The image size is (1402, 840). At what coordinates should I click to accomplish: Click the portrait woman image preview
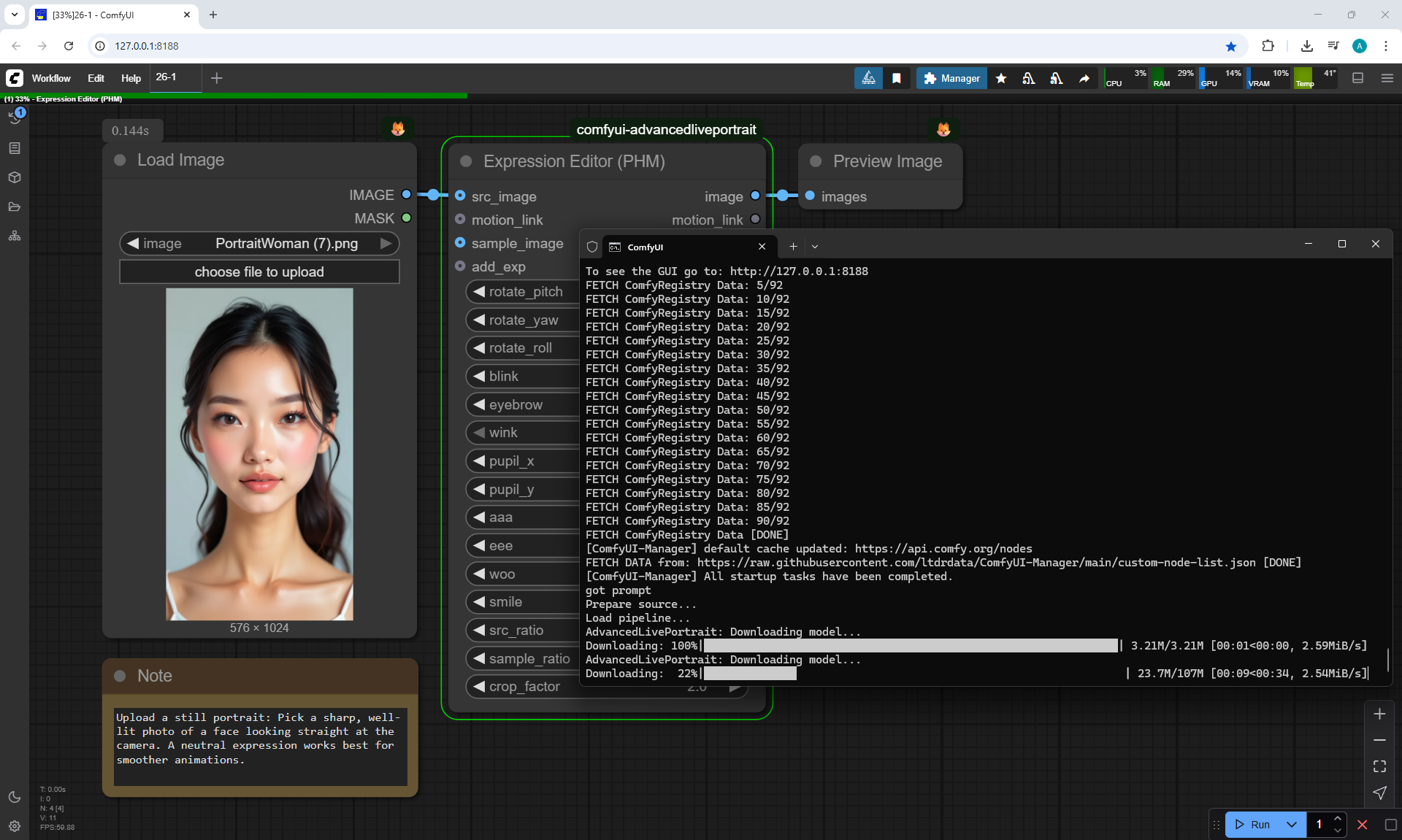(x=259, y=454)
